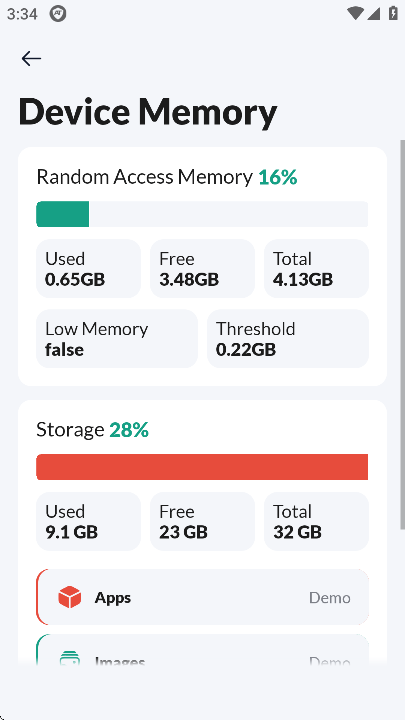405x720 pixels.
Task: Tap the Threshold 0.22GB tile
Action: point(288,339)
